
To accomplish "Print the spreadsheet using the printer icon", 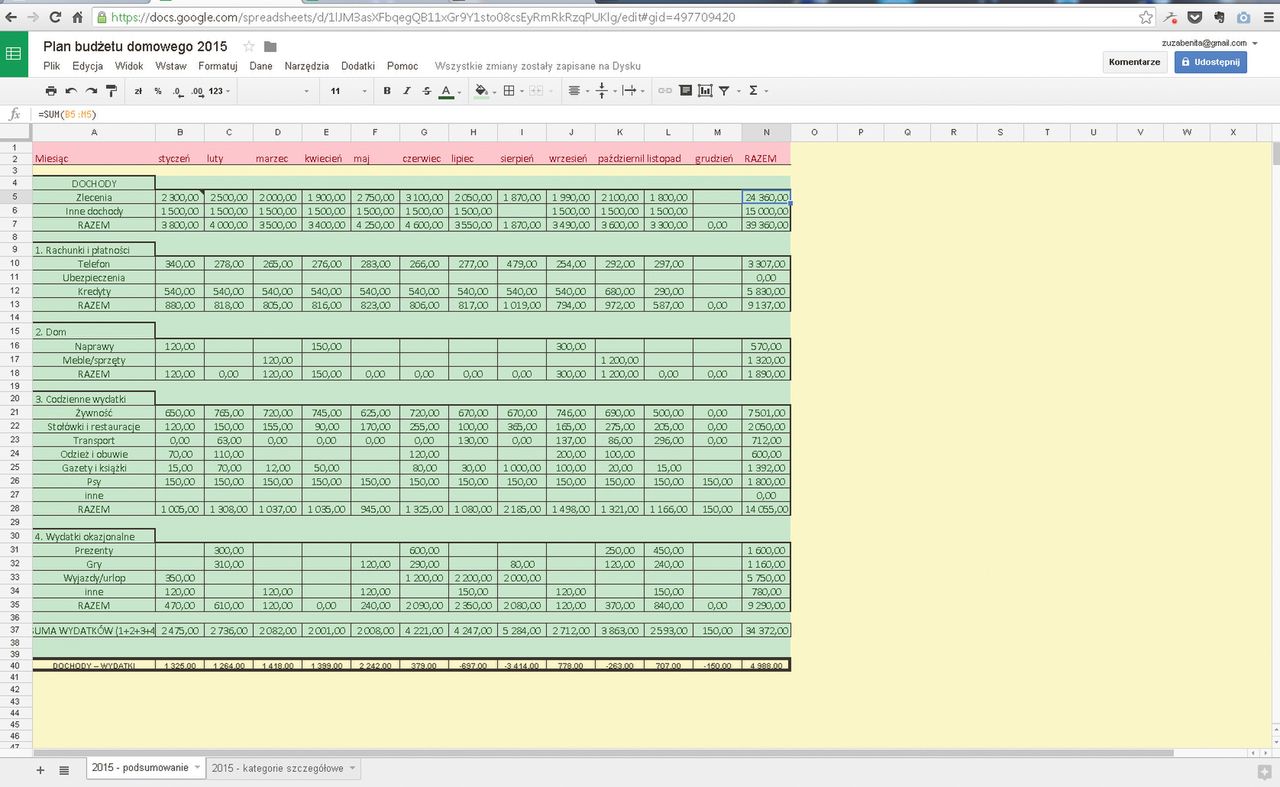I will (51, 91).
